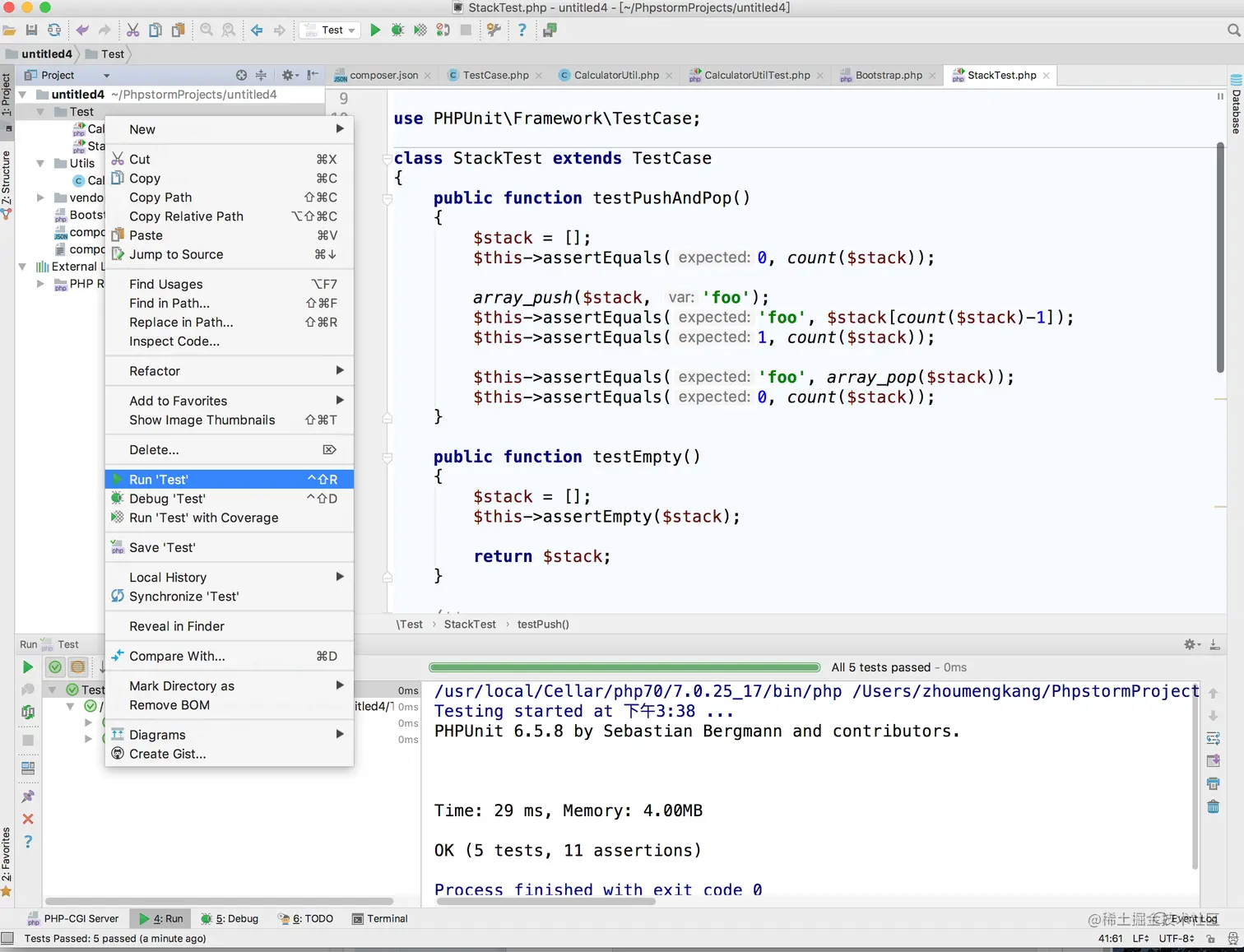This screenshot has height=952, width=1244.
Task: Open the PHP-CGI Server tool window
Action: 73,919
